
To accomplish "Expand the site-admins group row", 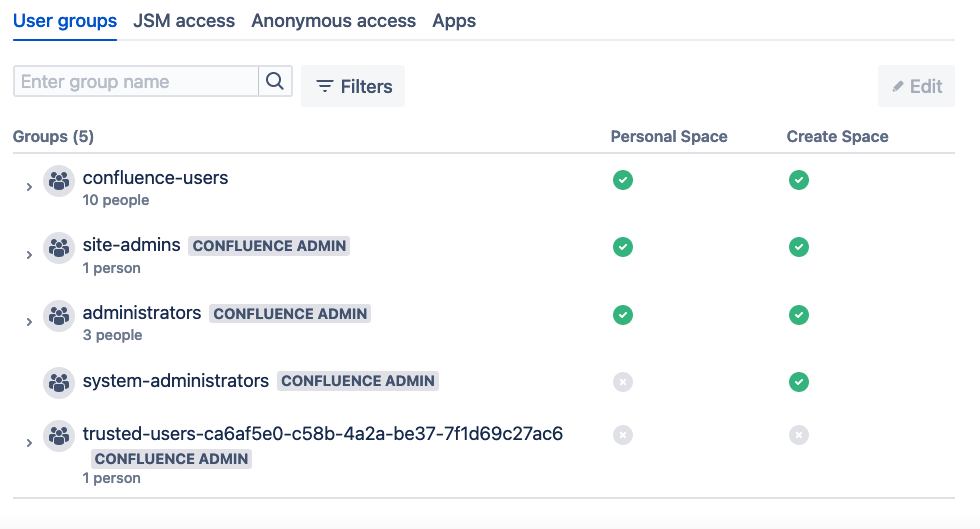I will coord(29,255).
